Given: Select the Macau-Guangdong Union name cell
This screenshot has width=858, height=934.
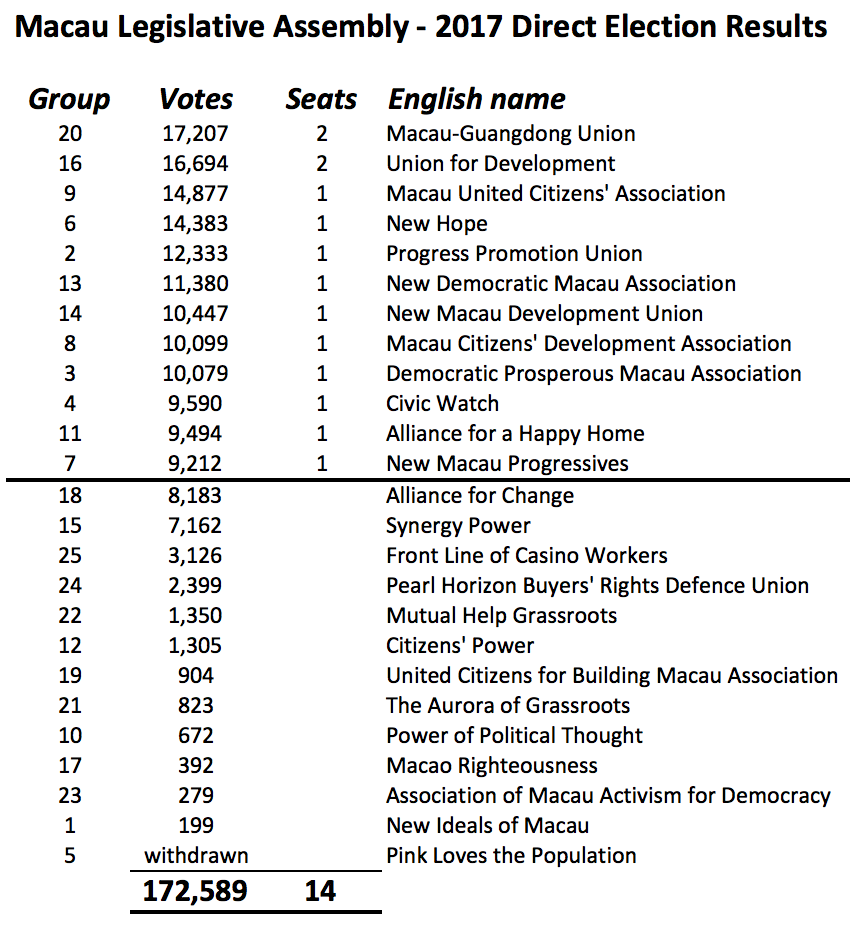Looking at the screenshot, I should (x=511, y=134).
